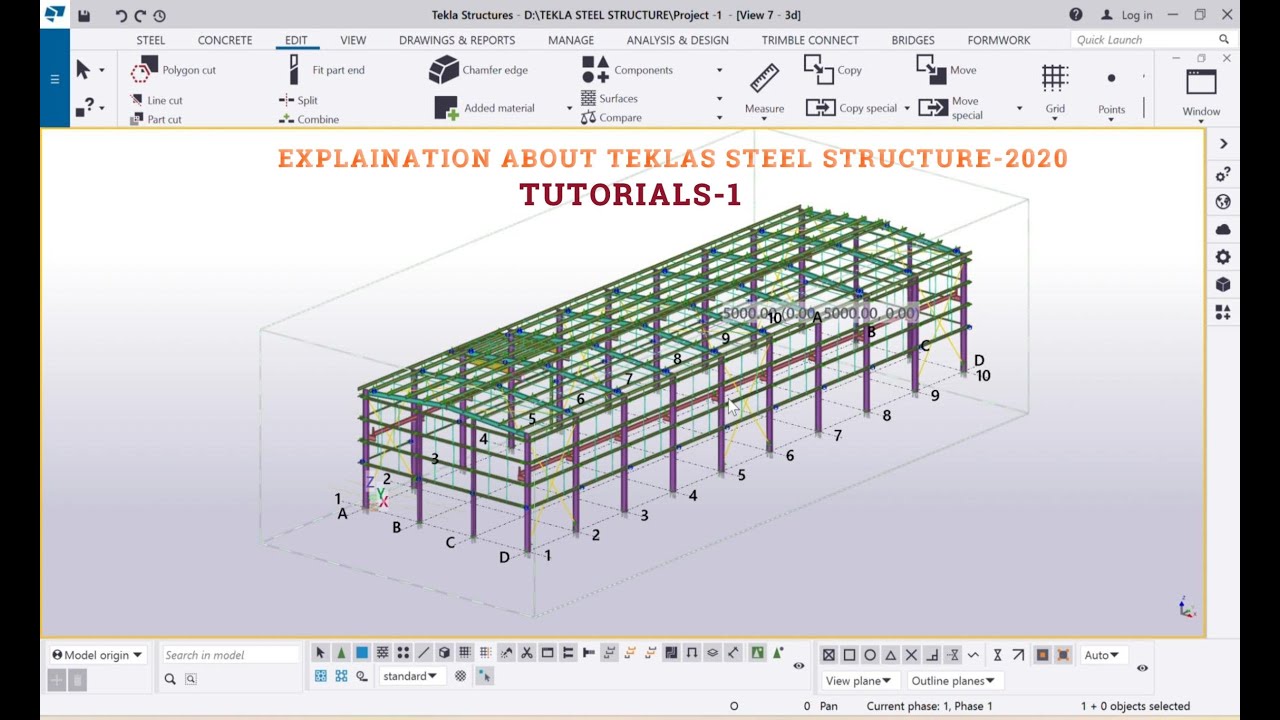Toggle the triangle midpoints snap switch

[891, 655]
